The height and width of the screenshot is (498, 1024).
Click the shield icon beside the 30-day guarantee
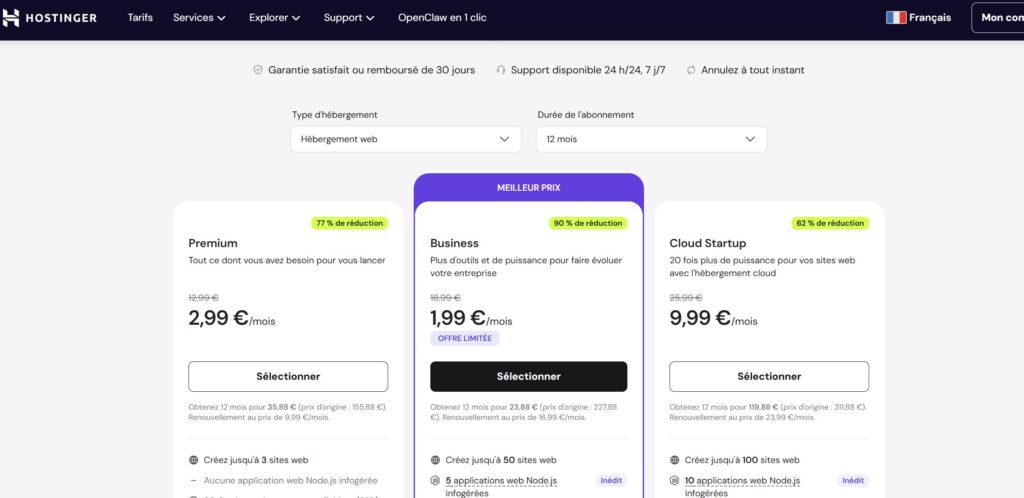pos(258,70)
